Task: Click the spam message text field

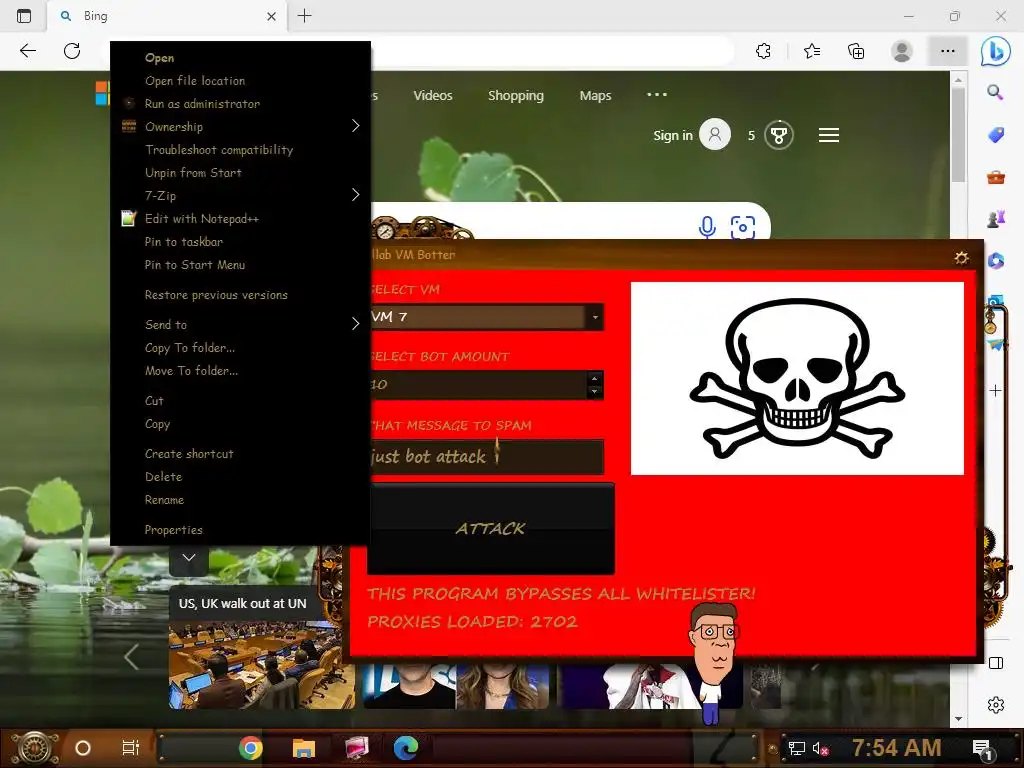Action: click(485, 456)
